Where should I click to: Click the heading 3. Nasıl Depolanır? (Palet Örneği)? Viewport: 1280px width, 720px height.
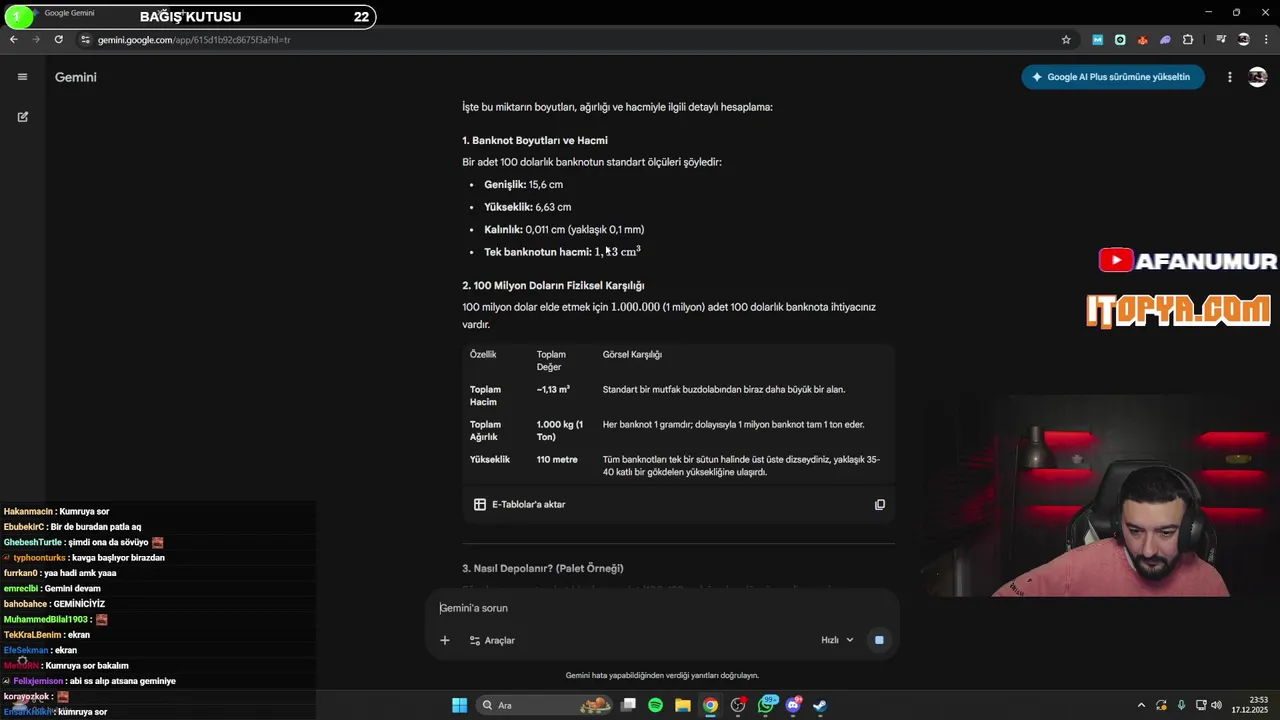(x=543, y=568)
